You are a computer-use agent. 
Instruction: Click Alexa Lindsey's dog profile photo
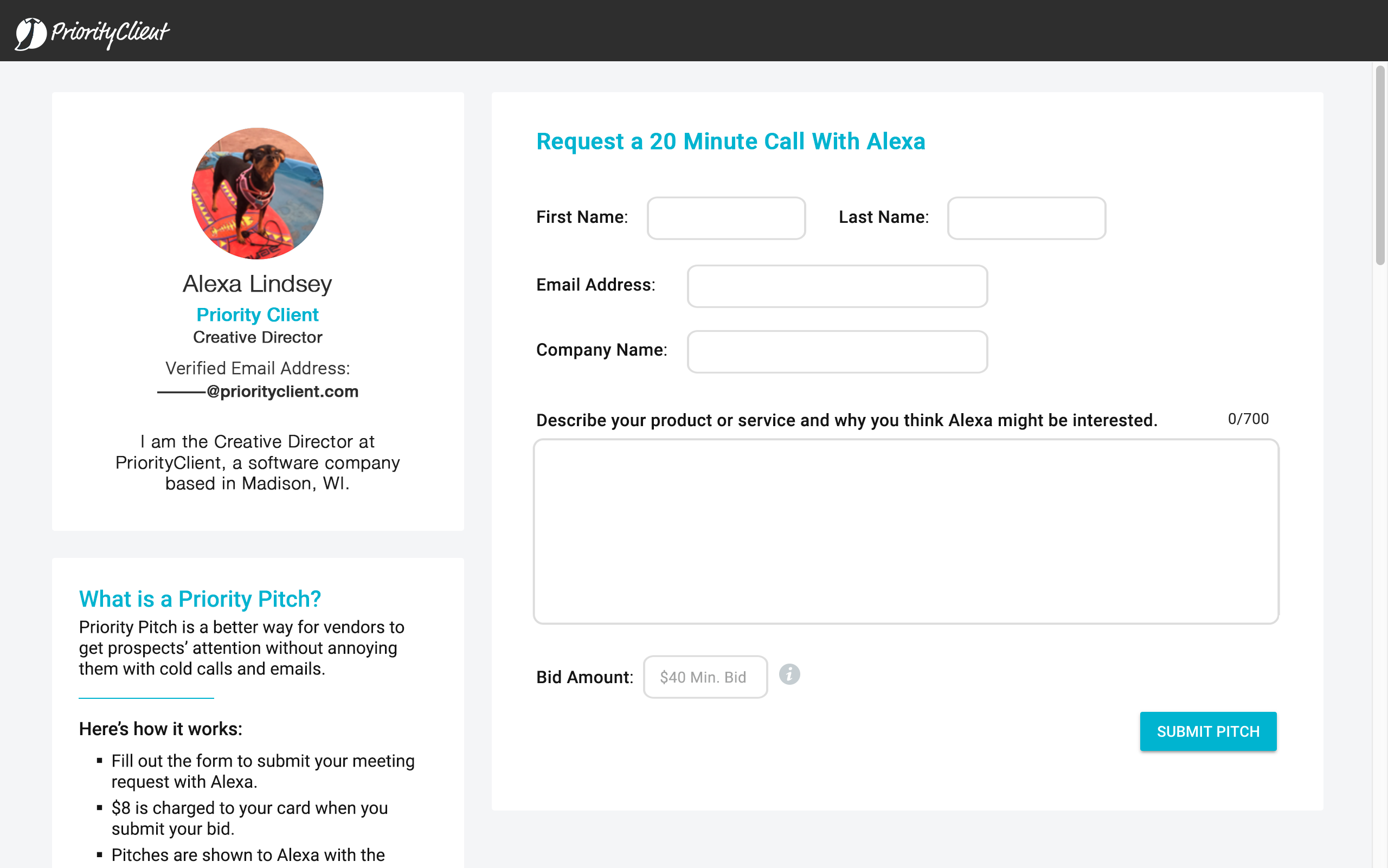click(x=257, y=194)
